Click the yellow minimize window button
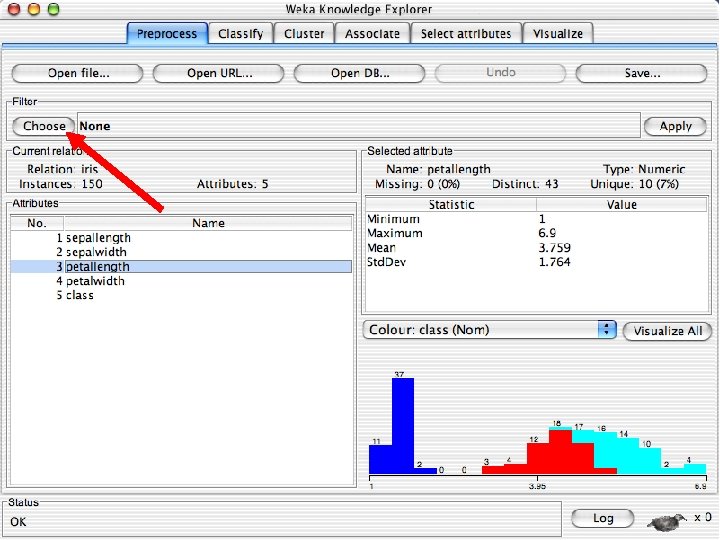Image resolution: width=720 pixels, height=540 pixels. point(34,9)
